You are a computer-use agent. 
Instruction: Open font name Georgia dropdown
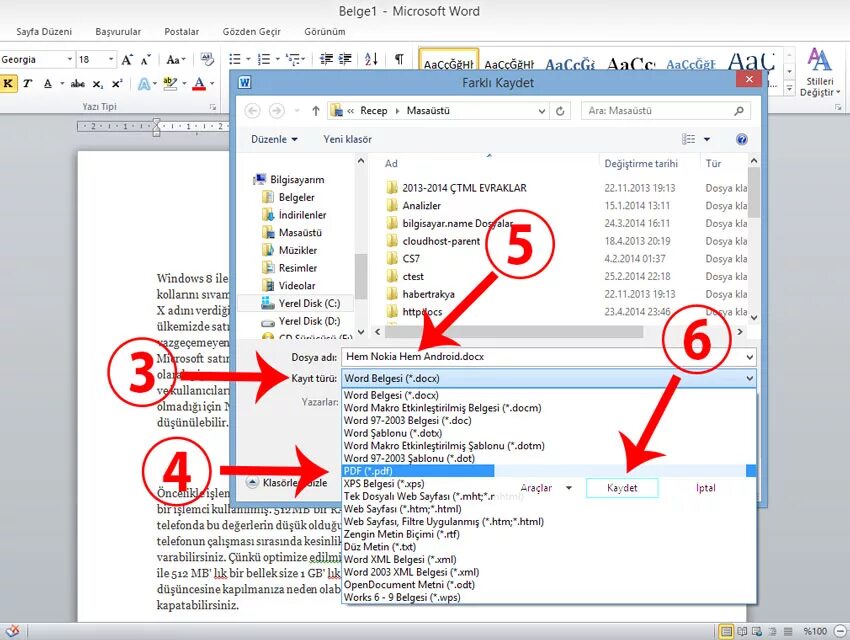point(69,59)
